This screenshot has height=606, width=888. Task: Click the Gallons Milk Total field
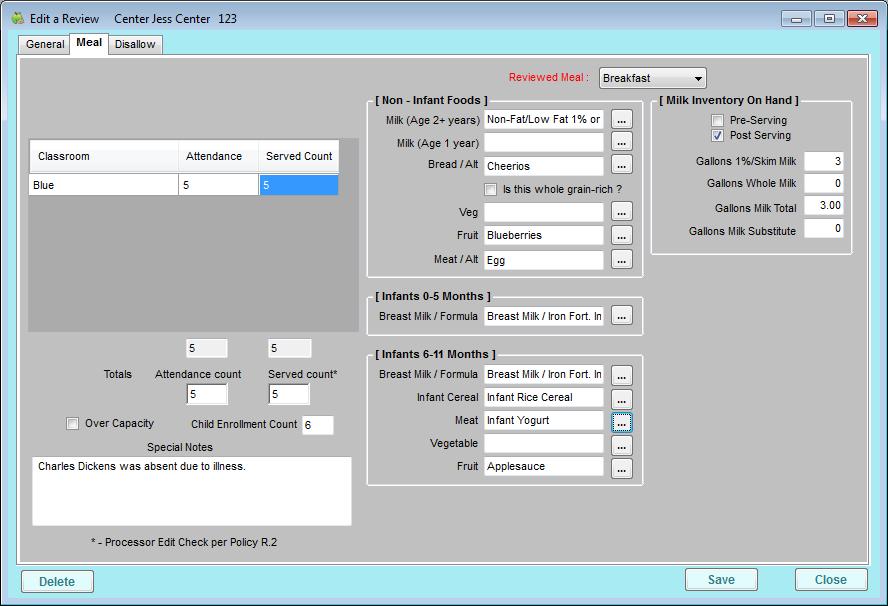tap(823, 205)
